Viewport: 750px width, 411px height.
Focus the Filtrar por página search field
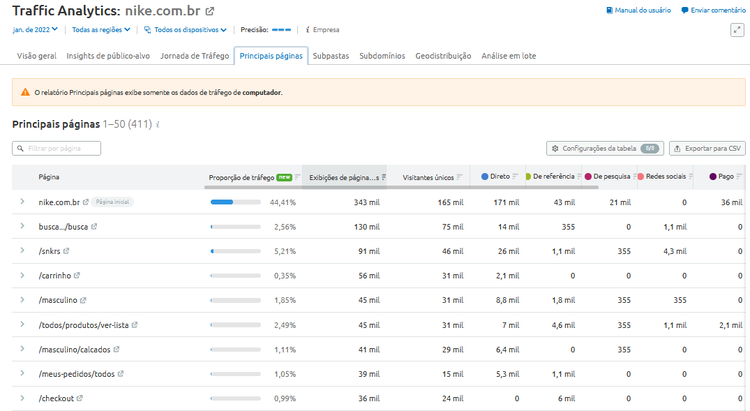pos(56,148)
